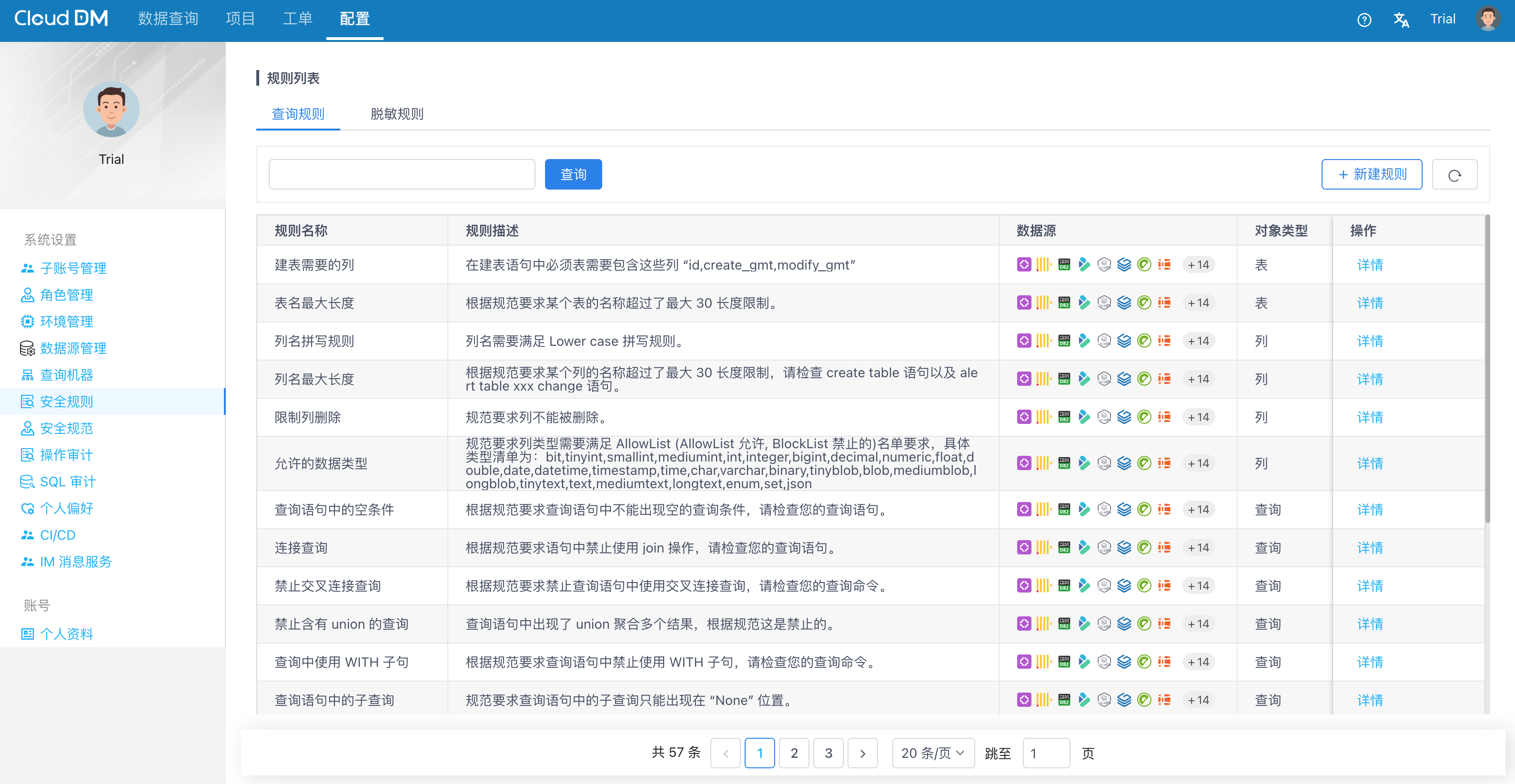Click the yellow bars datasource icon in 列名拼写规则 row
Screen dimensions: 1515x784
click(x=1044, y=341)
